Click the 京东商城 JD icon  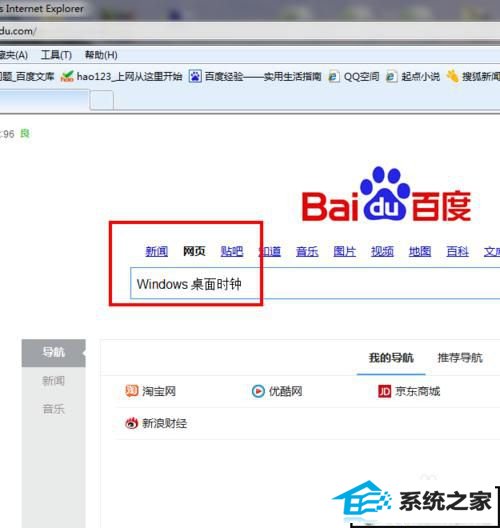click(385, 391)
